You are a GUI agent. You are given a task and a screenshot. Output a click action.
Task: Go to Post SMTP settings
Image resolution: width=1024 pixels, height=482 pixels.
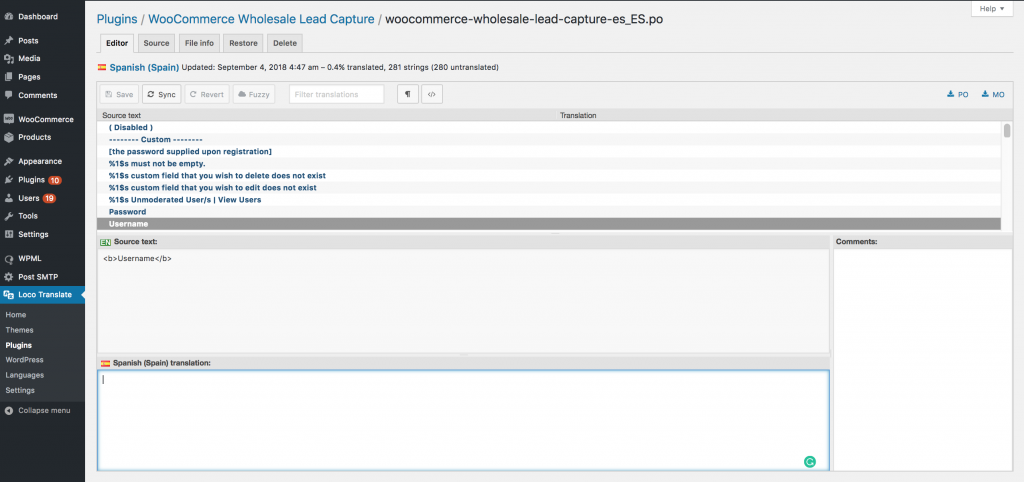point(40,275)
